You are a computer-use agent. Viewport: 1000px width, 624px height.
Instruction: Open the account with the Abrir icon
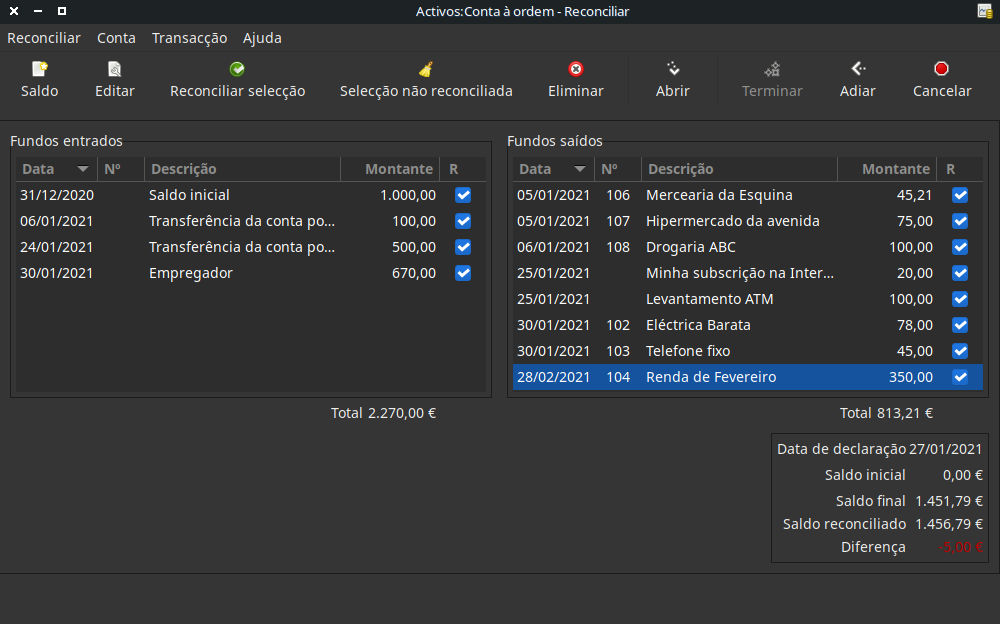pos(672,70)
